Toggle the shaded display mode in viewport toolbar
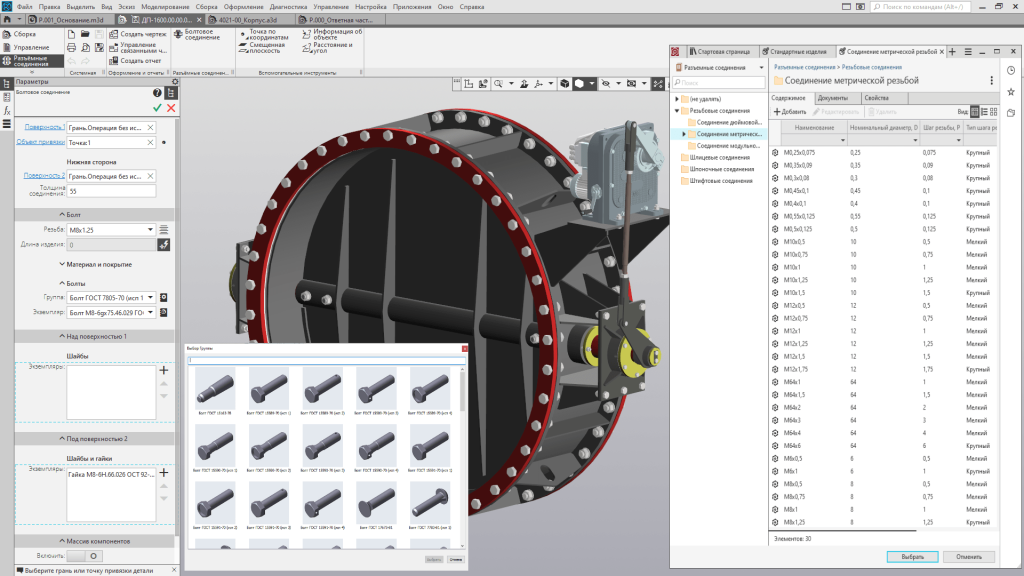This screenshot has height=576, width=1024. point(579,84)
